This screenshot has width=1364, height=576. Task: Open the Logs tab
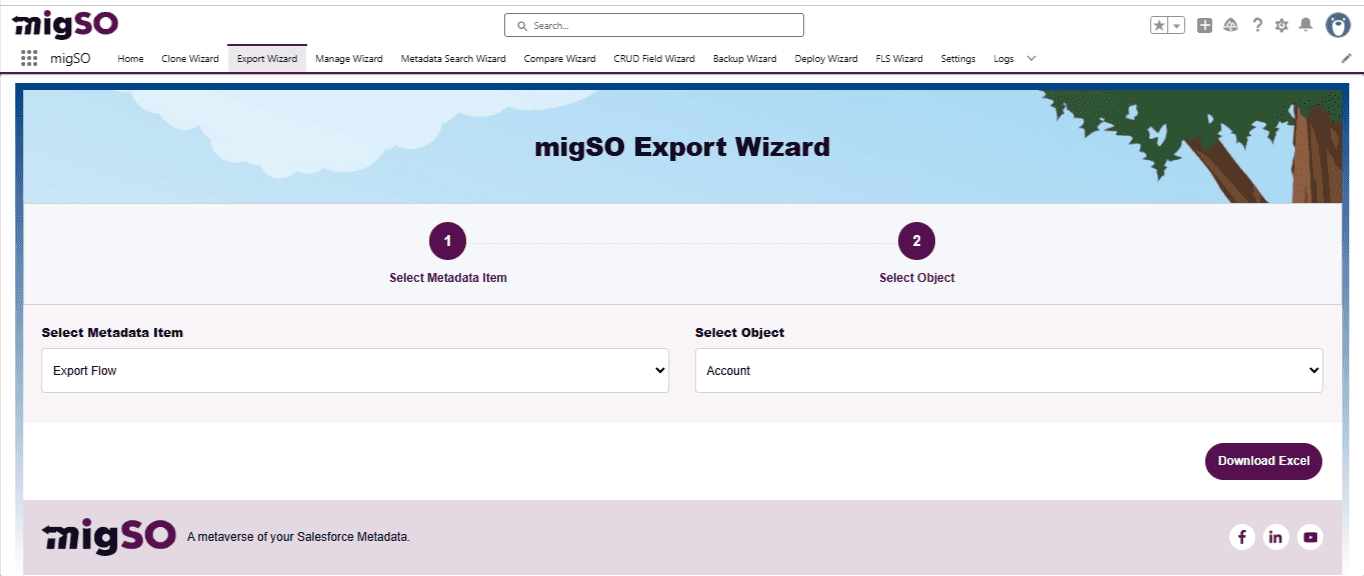coord(1004,59)
